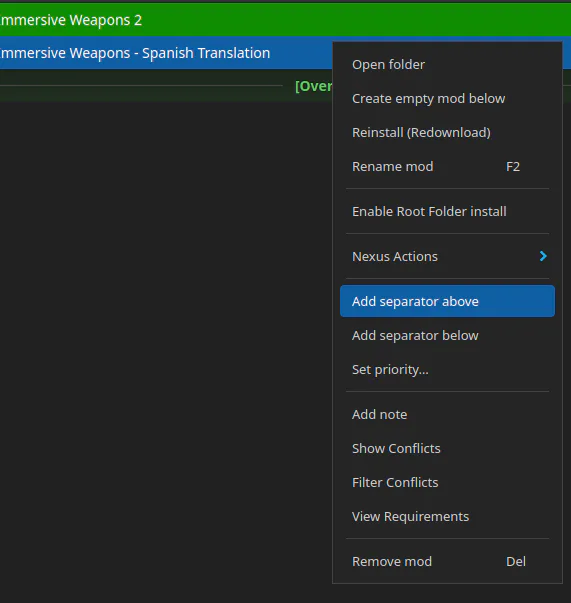Choose Filter Conflicts option
This screenshot has width=571, height=603.
pos(447,482)
